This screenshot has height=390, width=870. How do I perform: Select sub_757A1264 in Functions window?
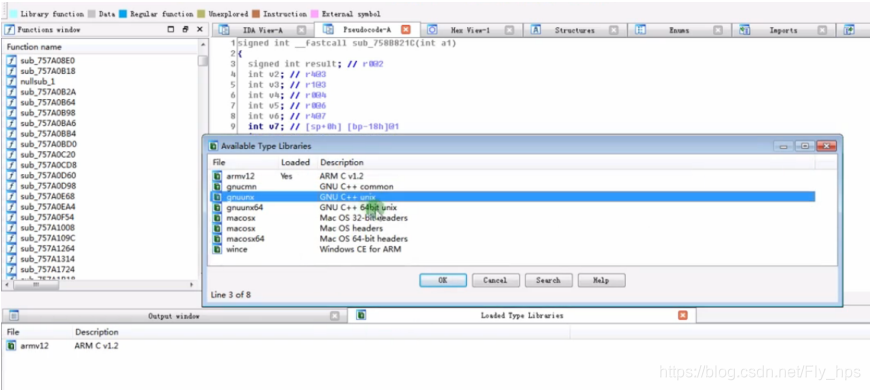48,249
